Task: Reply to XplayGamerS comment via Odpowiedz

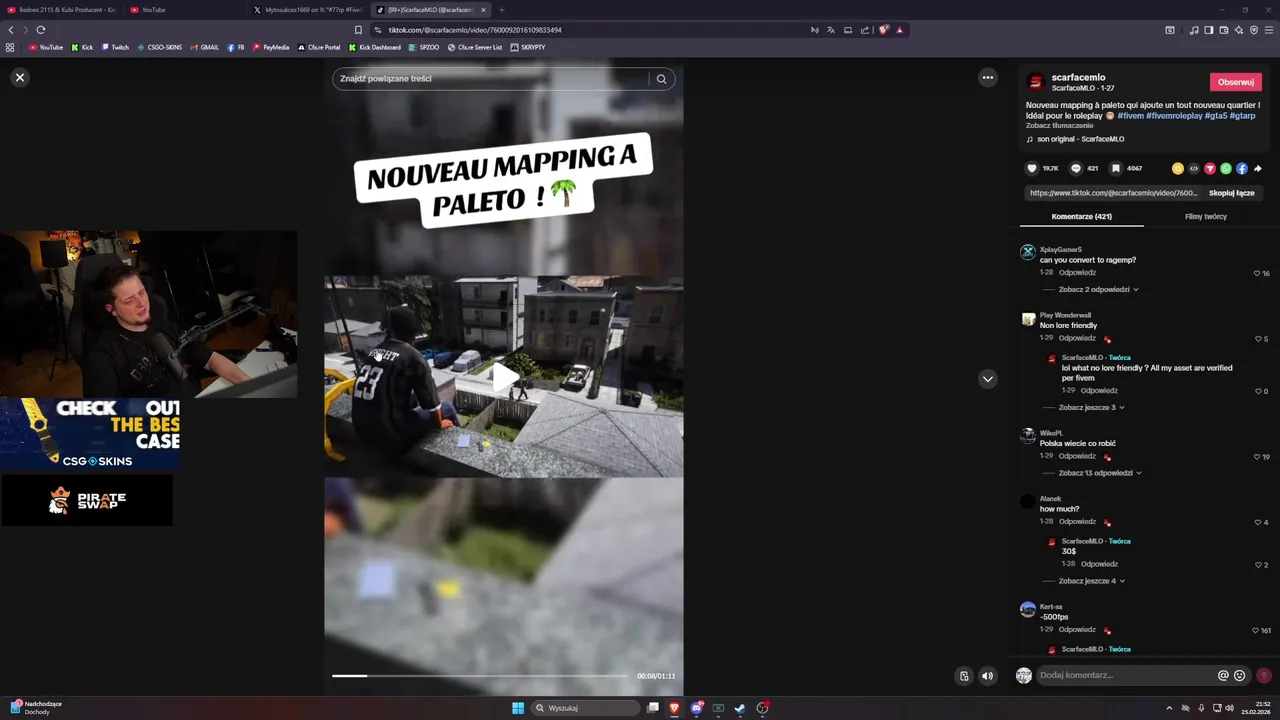Action: pos(1077,272)
